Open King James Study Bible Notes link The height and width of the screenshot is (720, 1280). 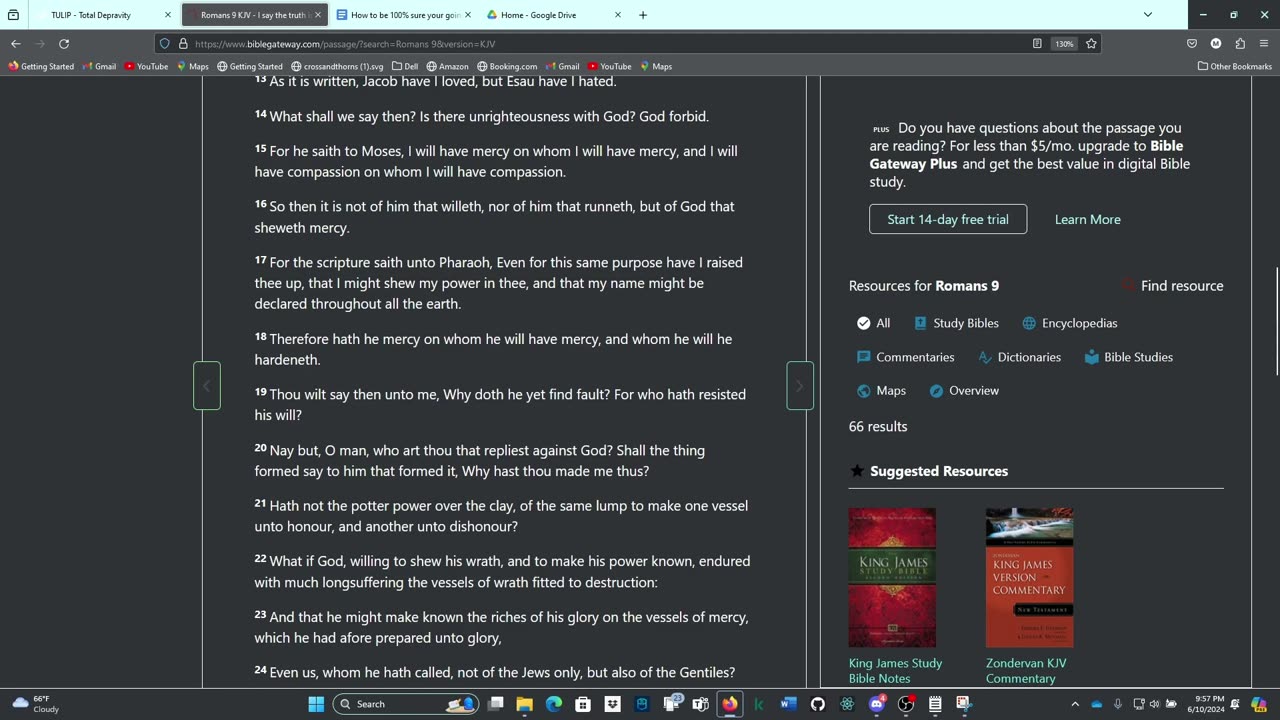pyautogui.click(x=895, y=671)
